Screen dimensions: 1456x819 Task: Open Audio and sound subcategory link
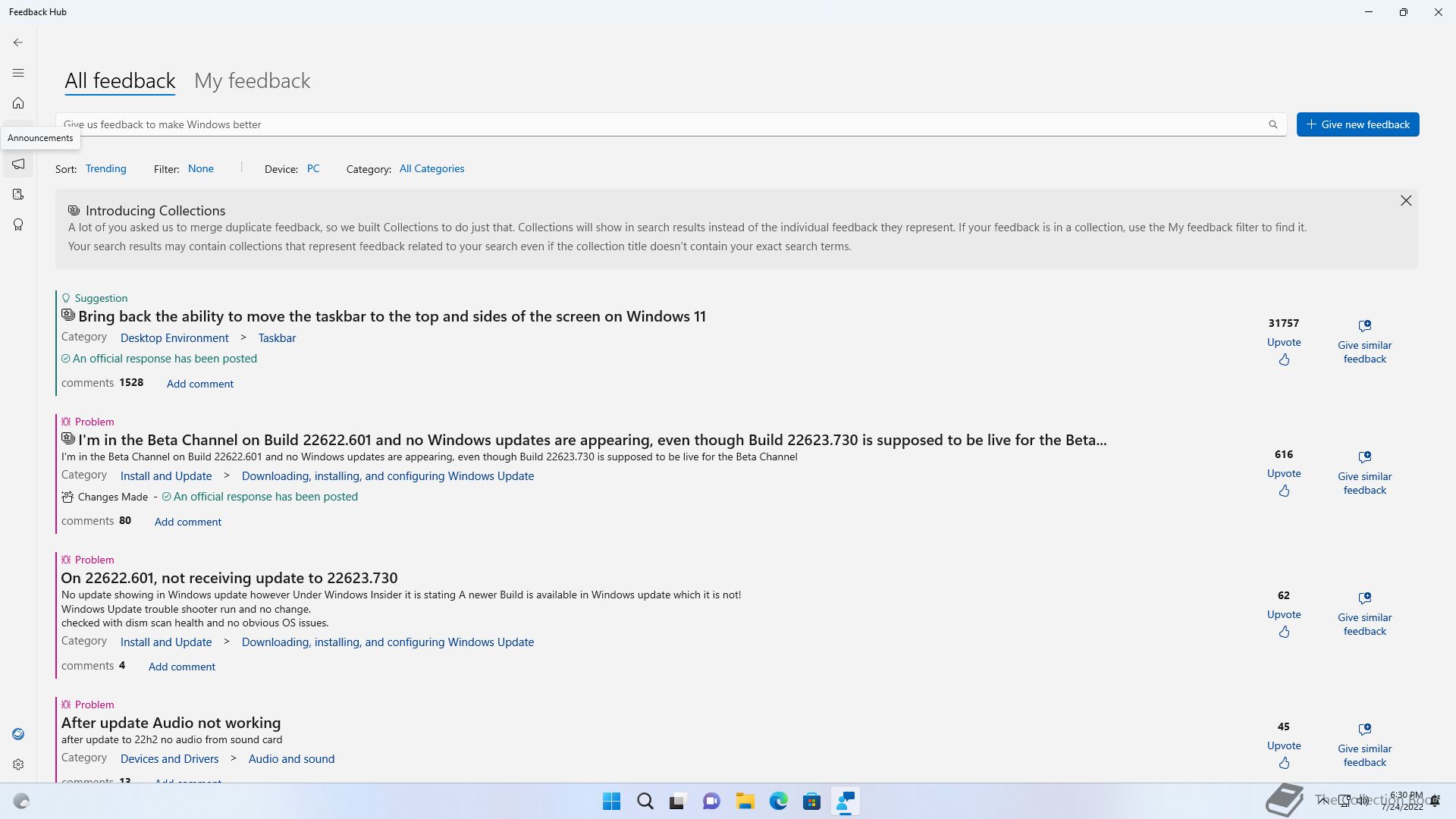coord(291,758)
